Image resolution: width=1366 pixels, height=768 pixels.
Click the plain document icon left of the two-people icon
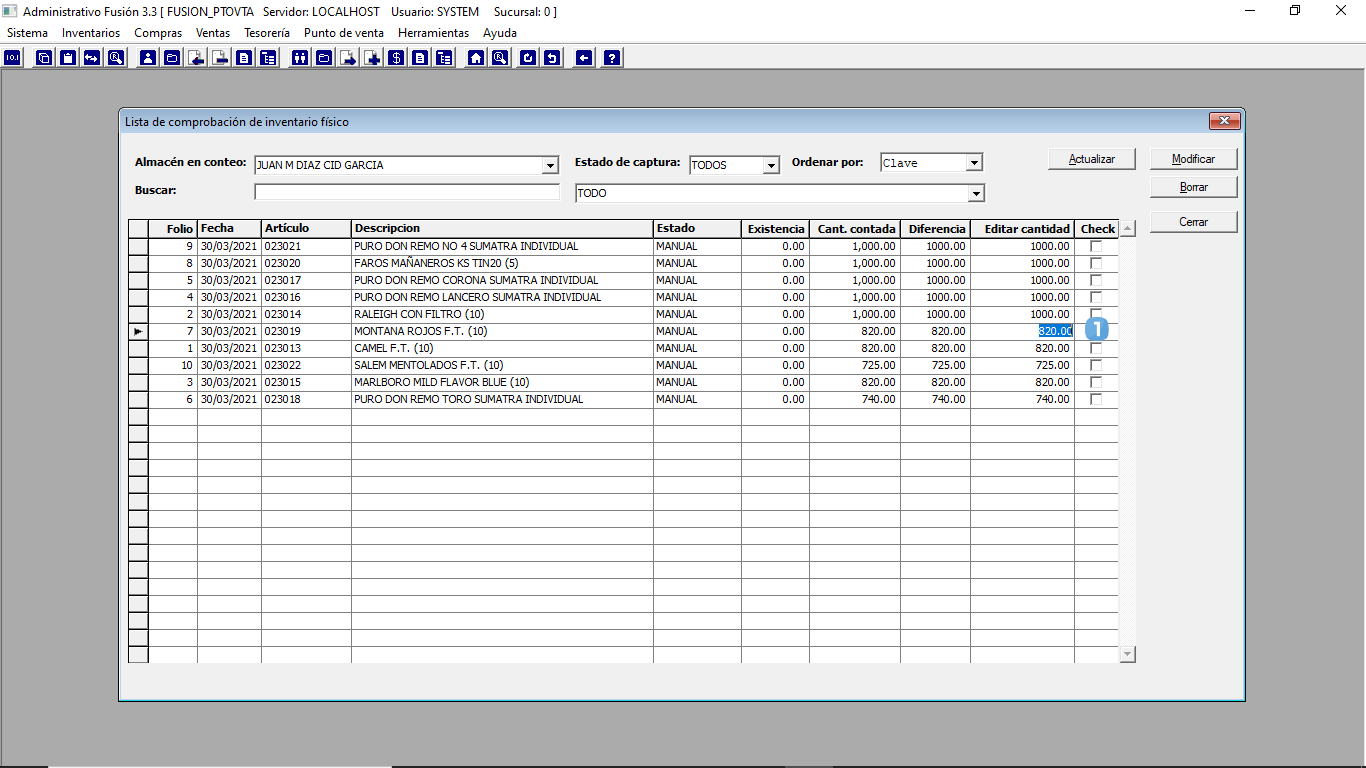point(244,58)
